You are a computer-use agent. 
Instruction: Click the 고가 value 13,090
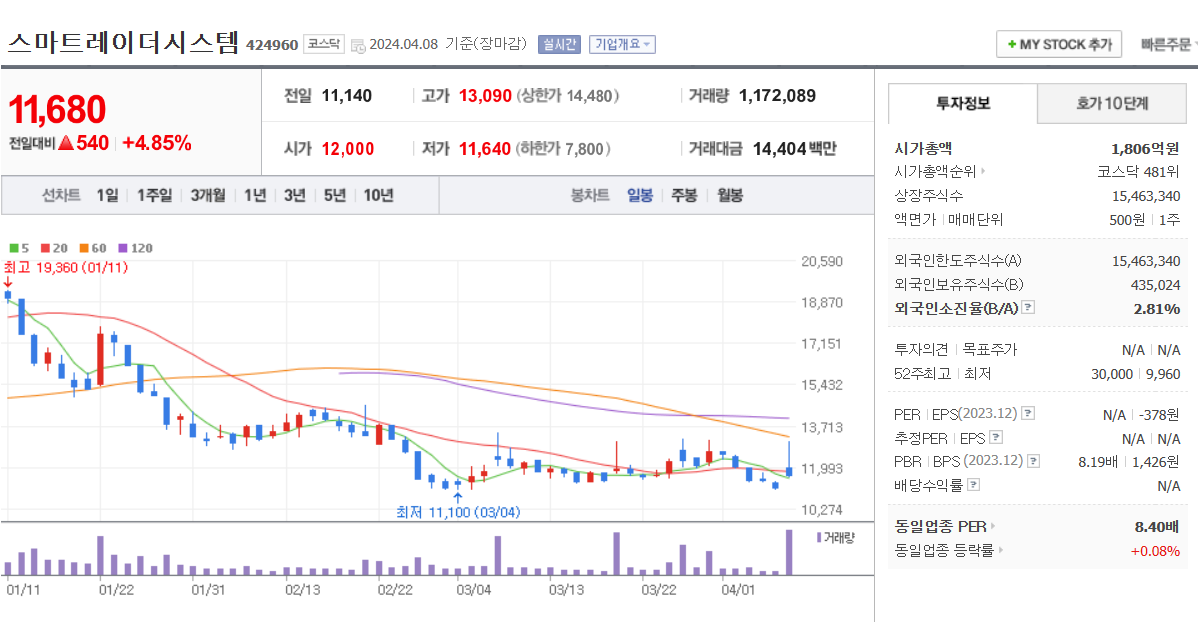click(x=485, y=96)
